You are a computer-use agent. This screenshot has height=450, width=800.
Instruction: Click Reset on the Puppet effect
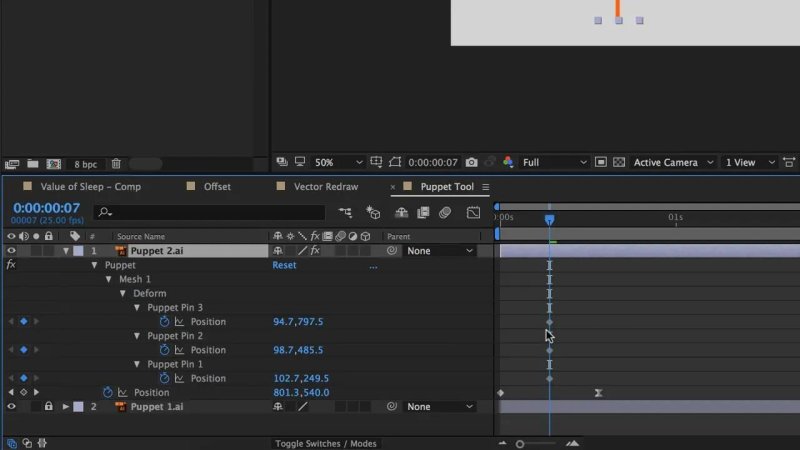click(284, 265)
